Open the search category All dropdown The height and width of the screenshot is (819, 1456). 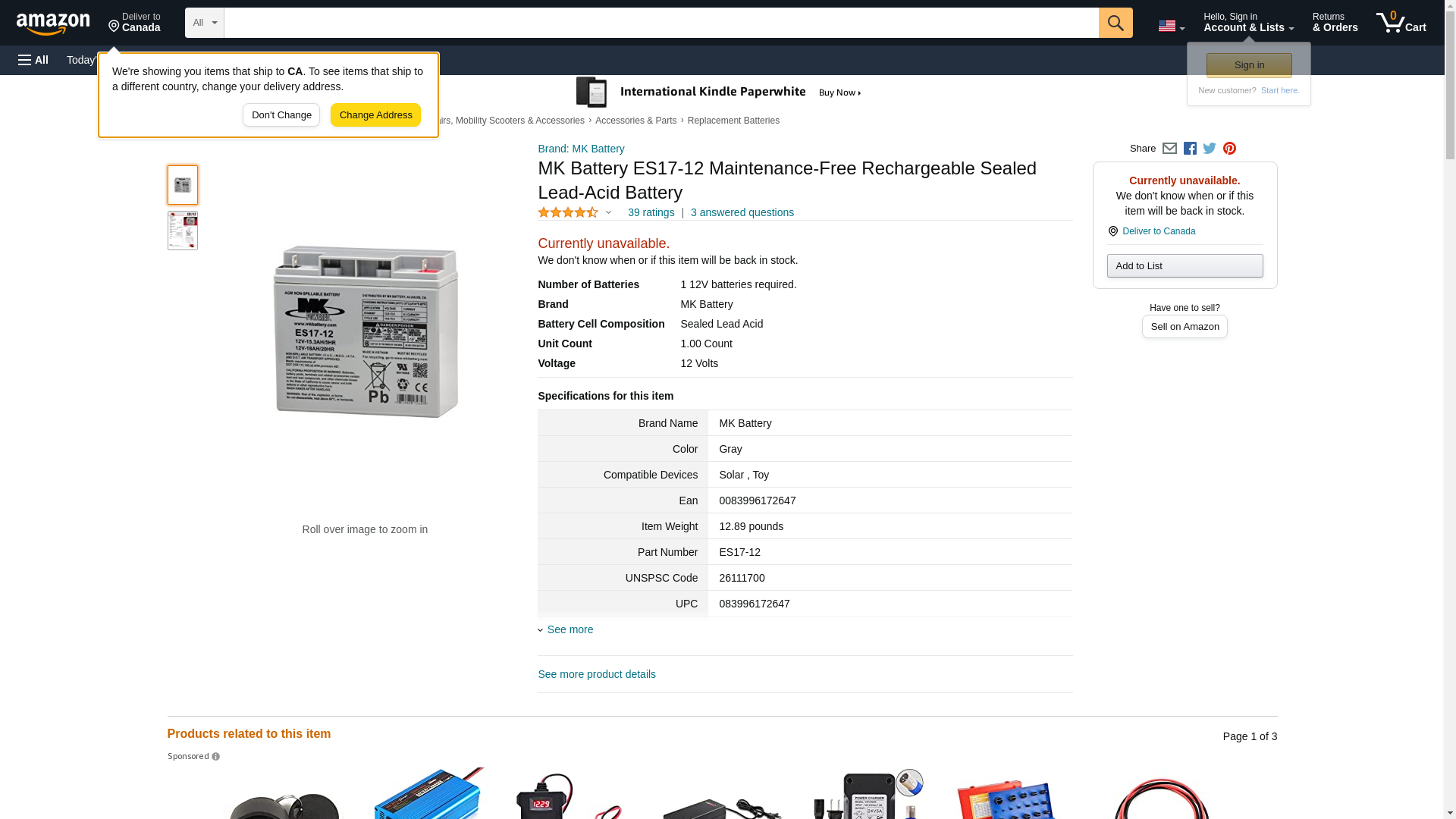[204, 23]
